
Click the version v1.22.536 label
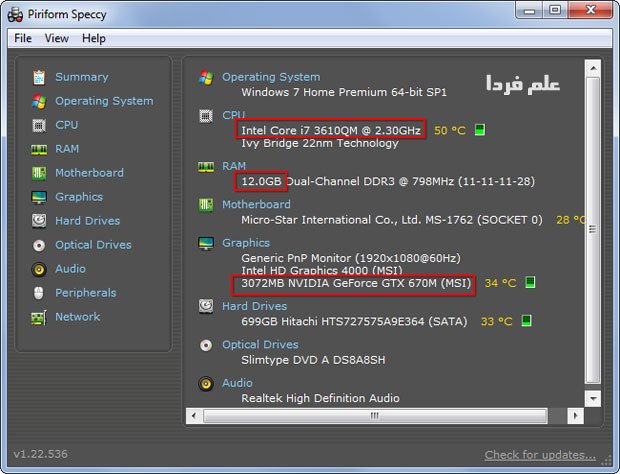pyautogui.click(x=40, y=454)
